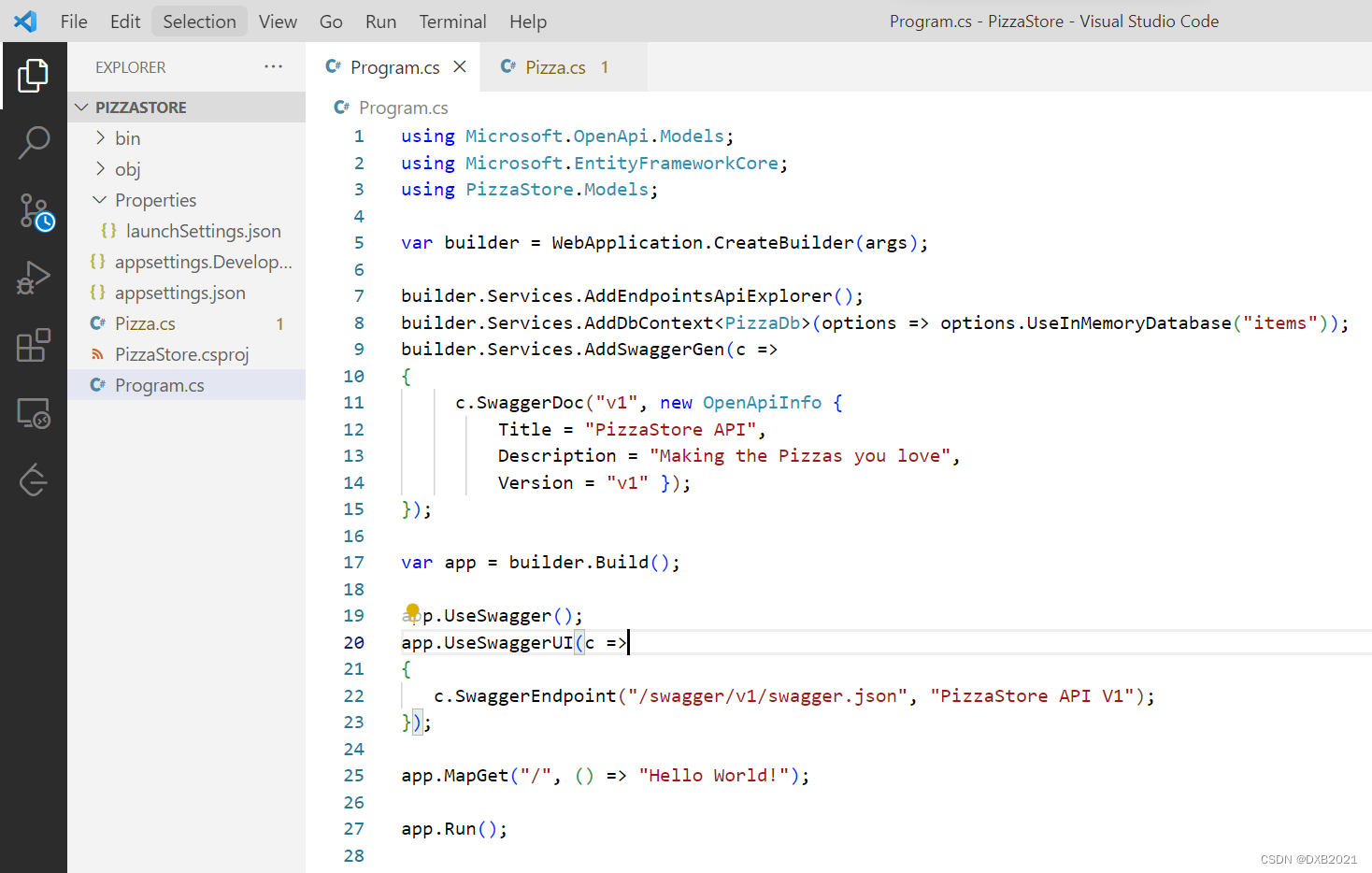Click the bottom-most activity bar icon
Viewport: 1372px width, 873px height.
tap(34, 480)
